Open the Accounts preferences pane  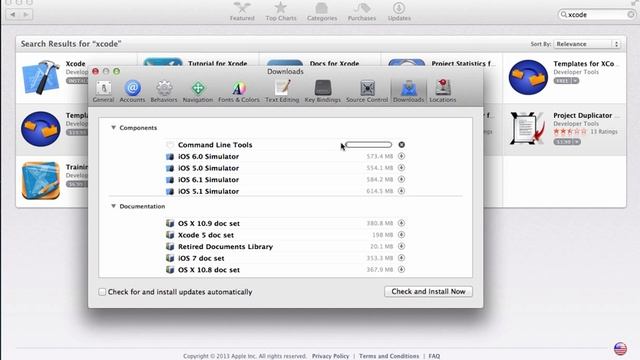pyautogui.click(x=132, y=91)
